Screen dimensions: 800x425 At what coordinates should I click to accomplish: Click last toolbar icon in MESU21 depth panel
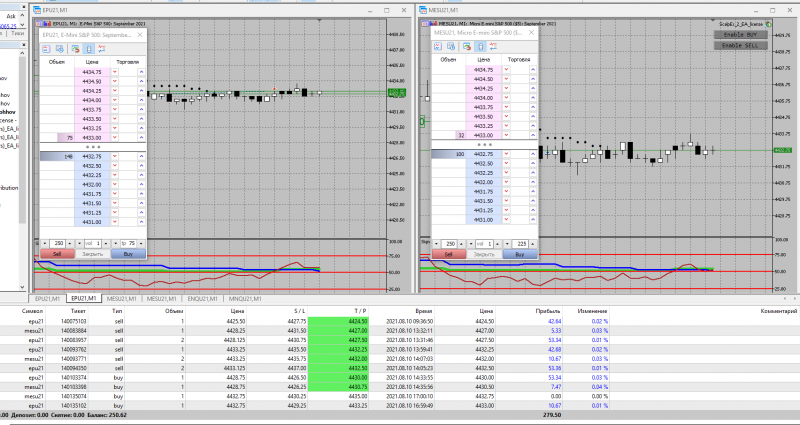[x=492, y=47]
